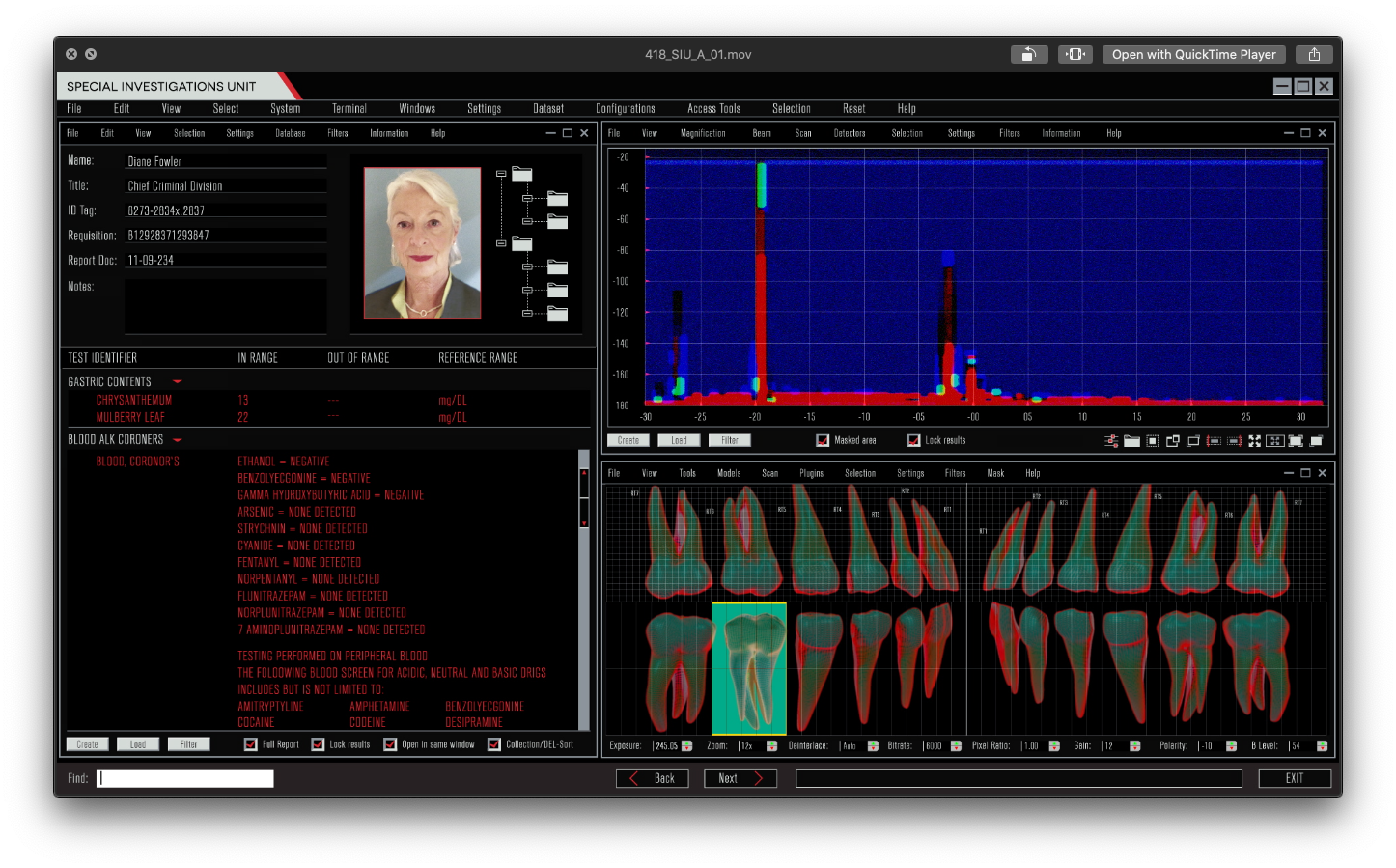Open the Dataset menu
Image resolution: width=1396 pixels, height=868 pixels.
(x=548, y=109)
